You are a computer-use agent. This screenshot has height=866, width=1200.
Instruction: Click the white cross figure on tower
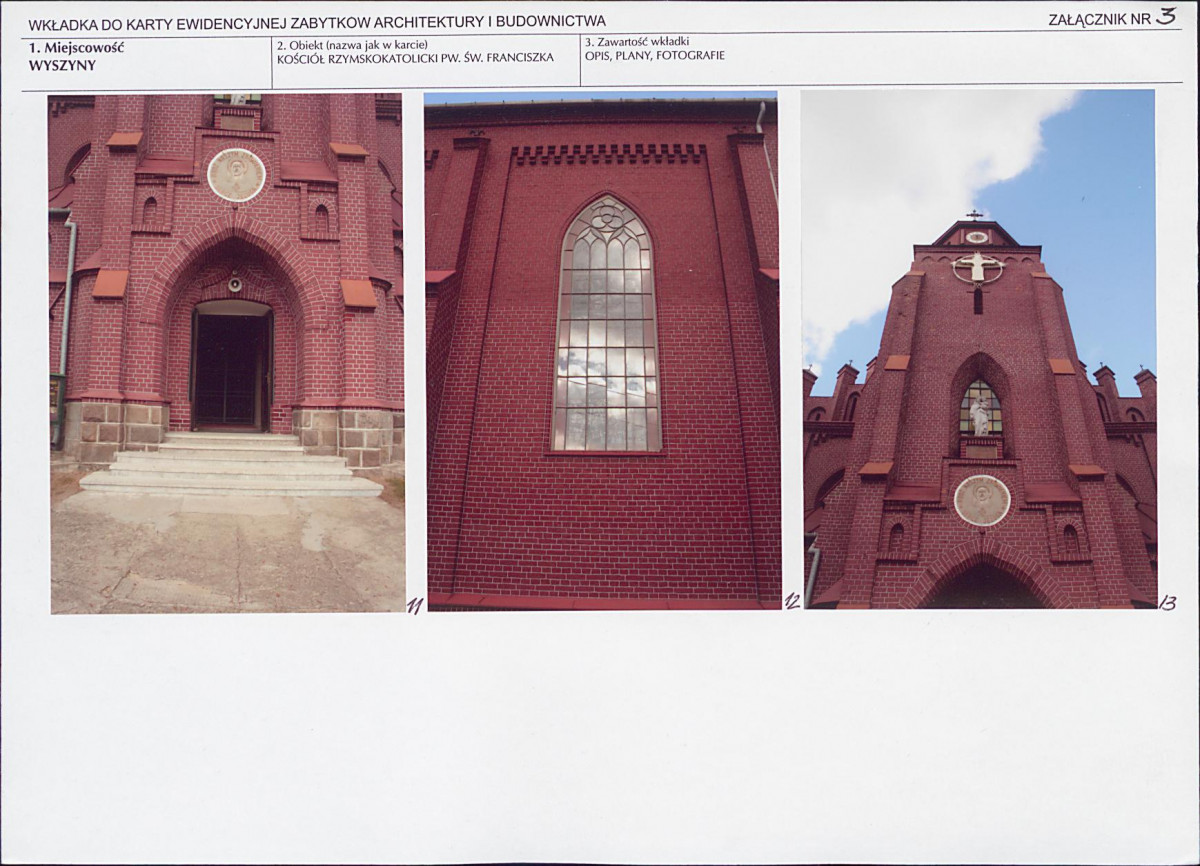point(977,268)
